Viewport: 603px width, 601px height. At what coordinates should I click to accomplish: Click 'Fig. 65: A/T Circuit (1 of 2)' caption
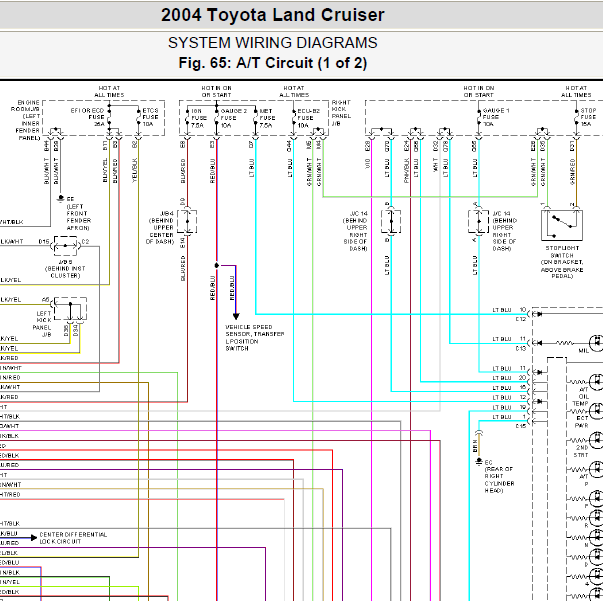(273, 63)
